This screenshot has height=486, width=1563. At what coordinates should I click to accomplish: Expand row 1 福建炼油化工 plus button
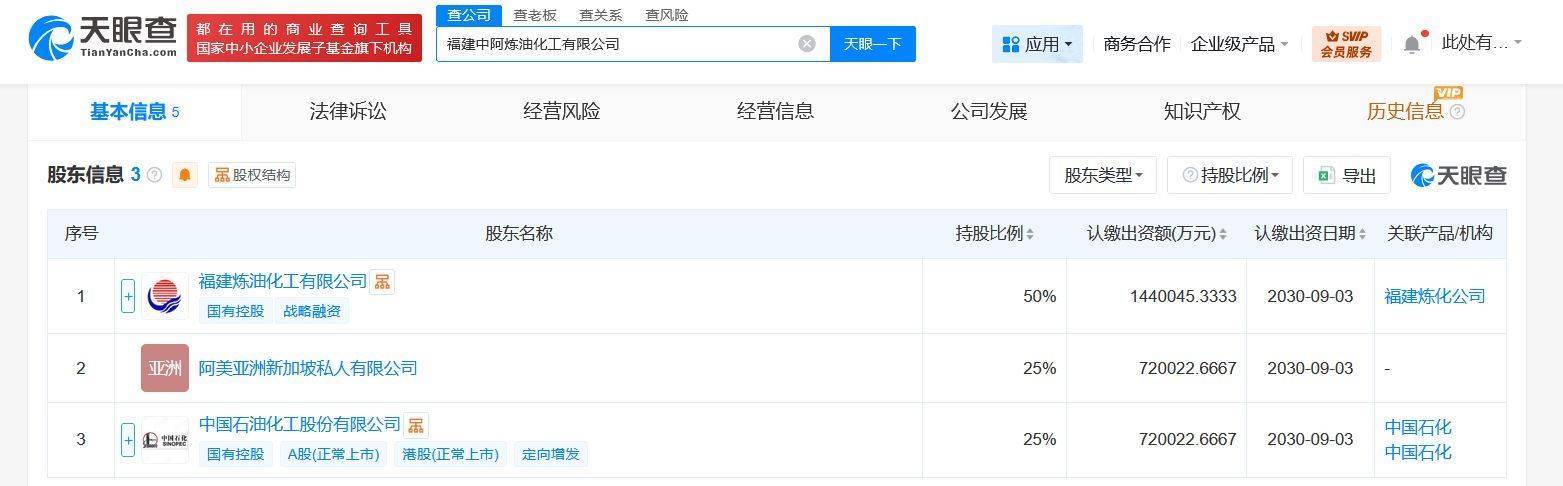pos(128,296)
